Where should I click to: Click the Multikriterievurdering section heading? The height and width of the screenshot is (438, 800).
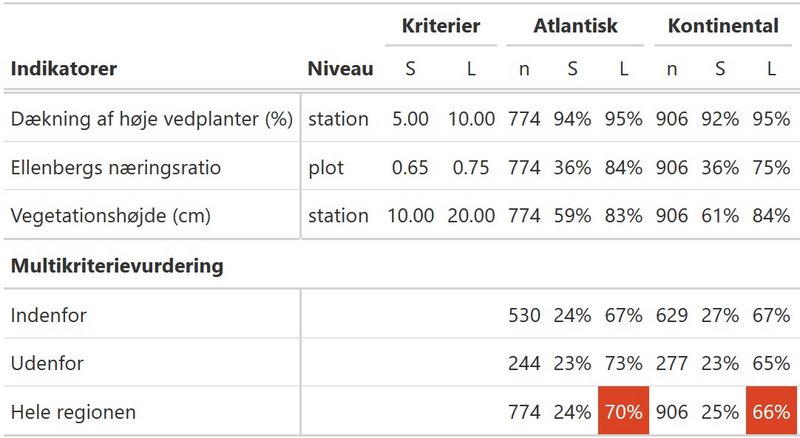pos(117,266)
